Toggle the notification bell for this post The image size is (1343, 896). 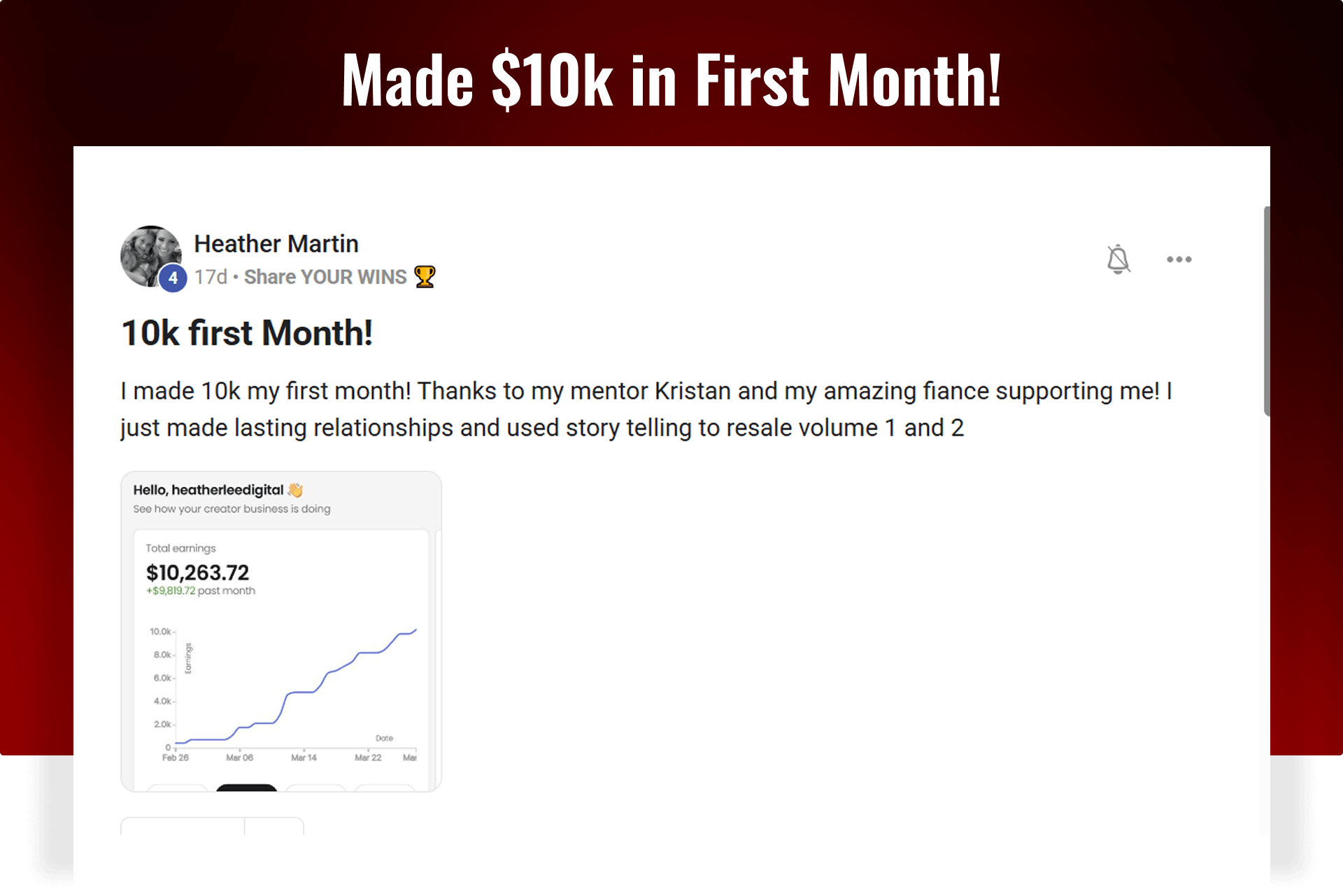1118,259
